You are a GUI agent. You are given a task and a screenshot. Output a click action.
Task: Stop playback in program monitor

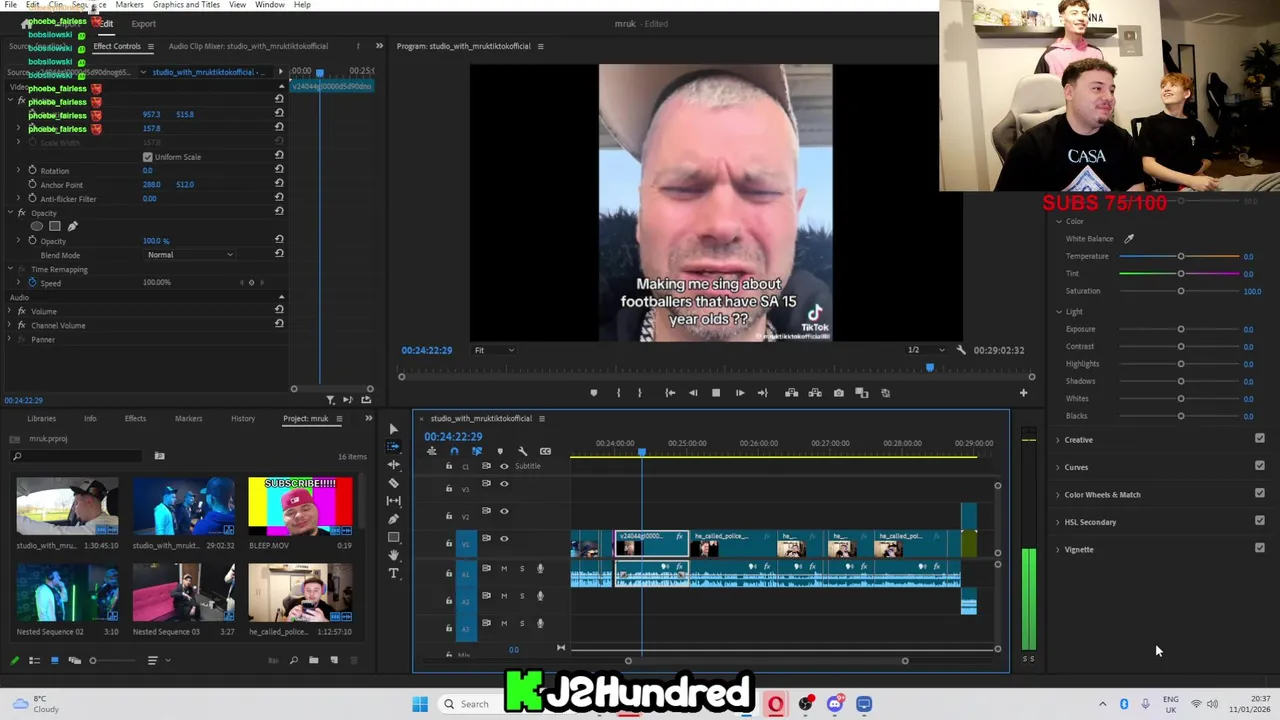[x=716, y=393]
